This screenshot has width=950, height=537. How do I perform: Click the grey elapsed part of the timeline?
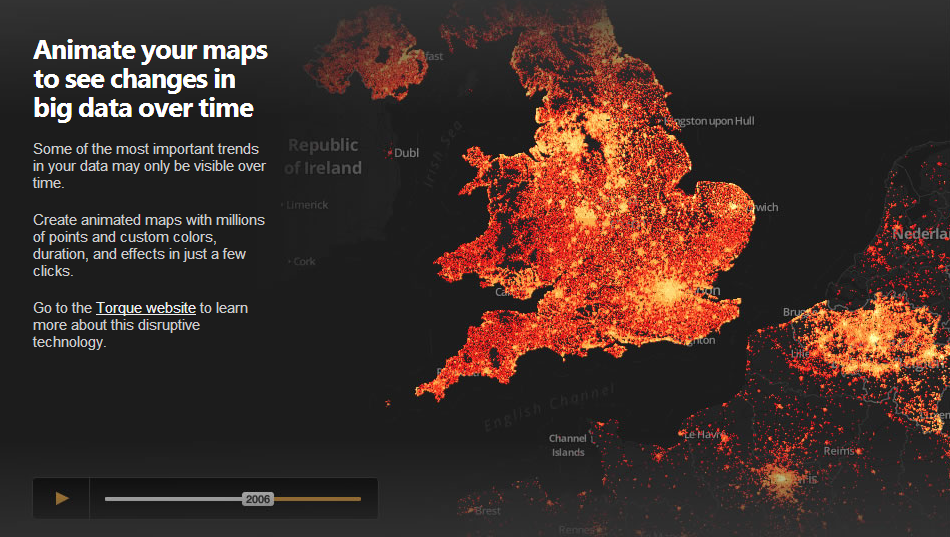pos(173,499)
